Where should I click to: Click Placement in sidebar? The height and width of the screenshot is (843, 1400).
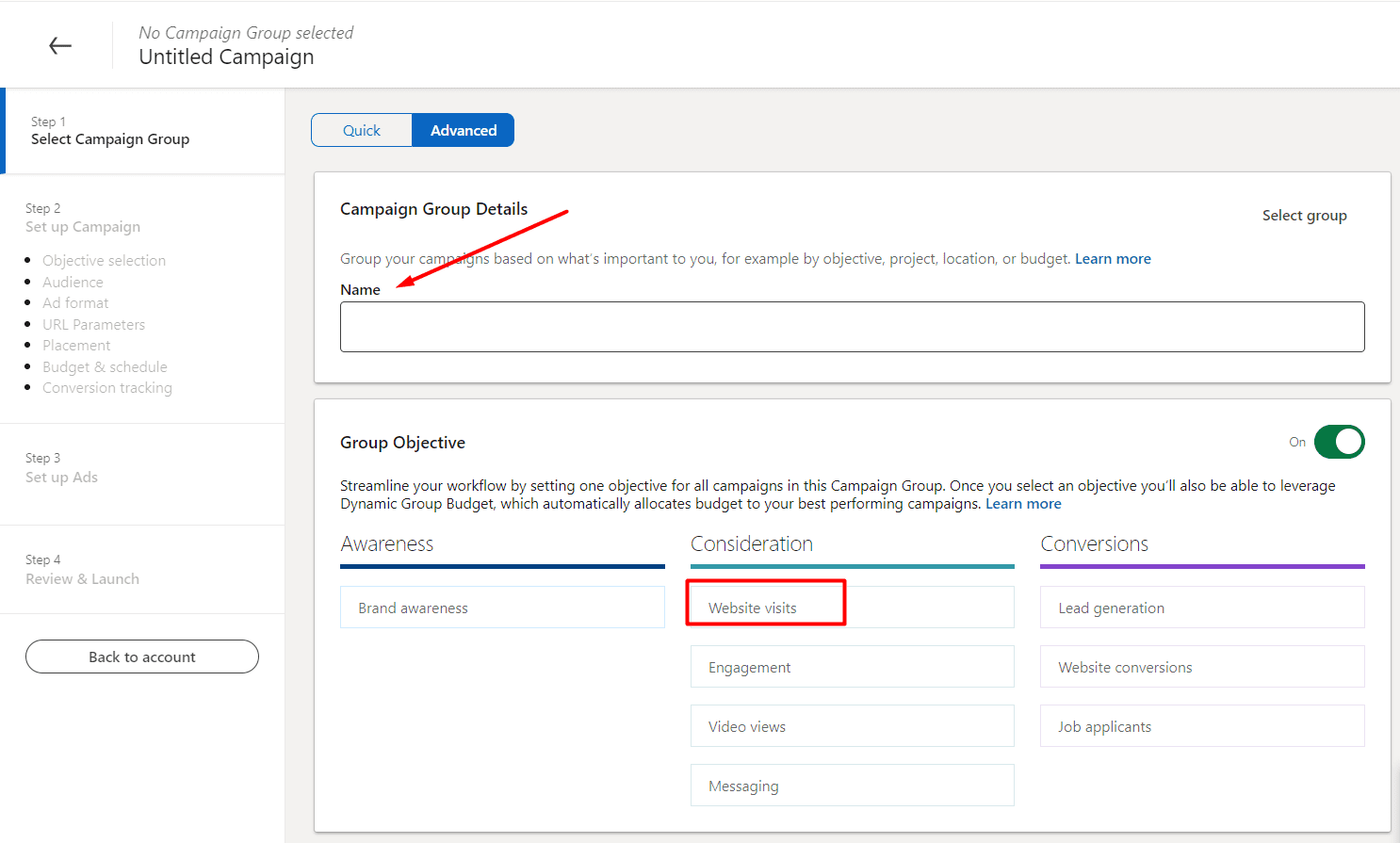click(x=76, y=346)
